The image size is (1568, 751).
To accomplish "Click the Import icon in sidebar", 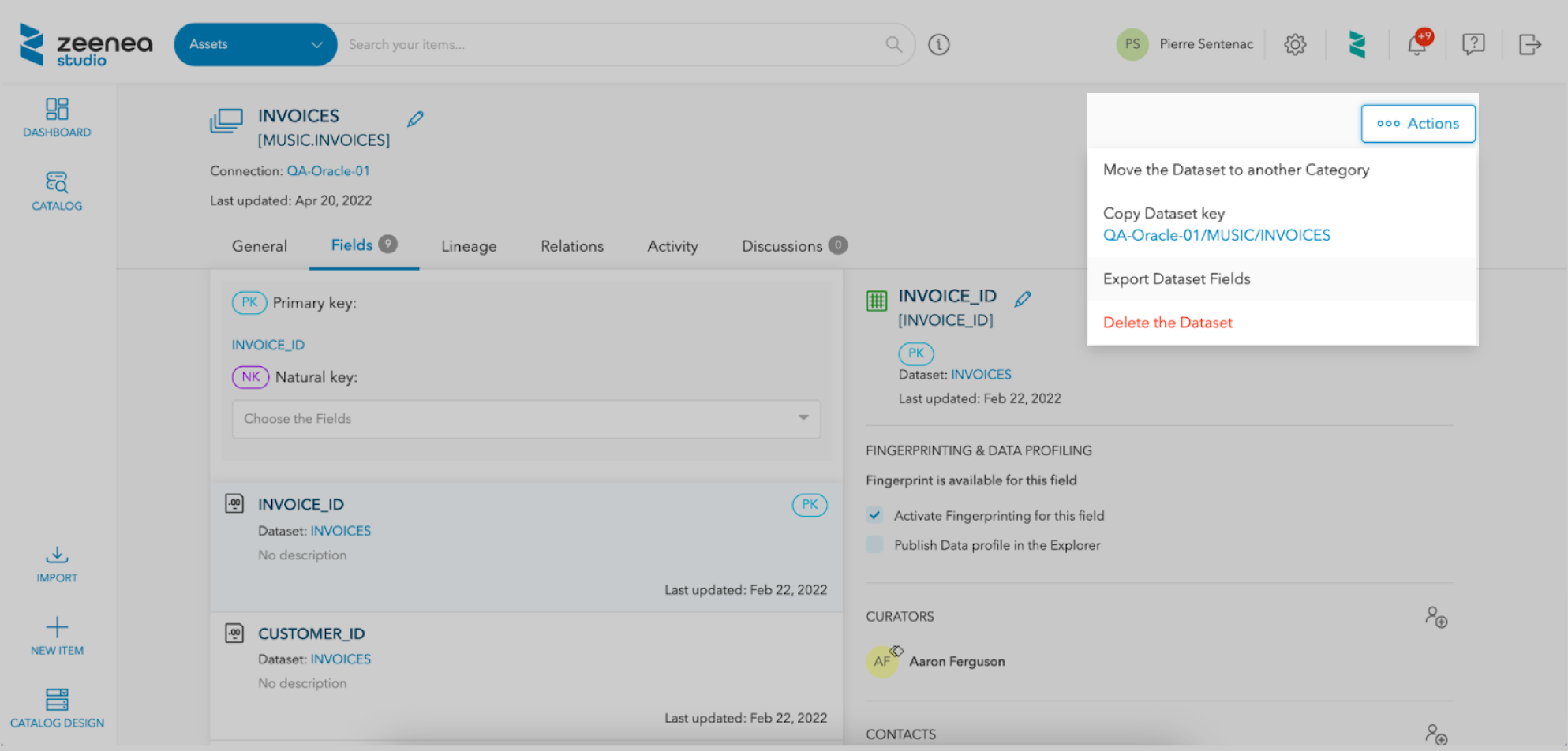I will pos(57,564).
